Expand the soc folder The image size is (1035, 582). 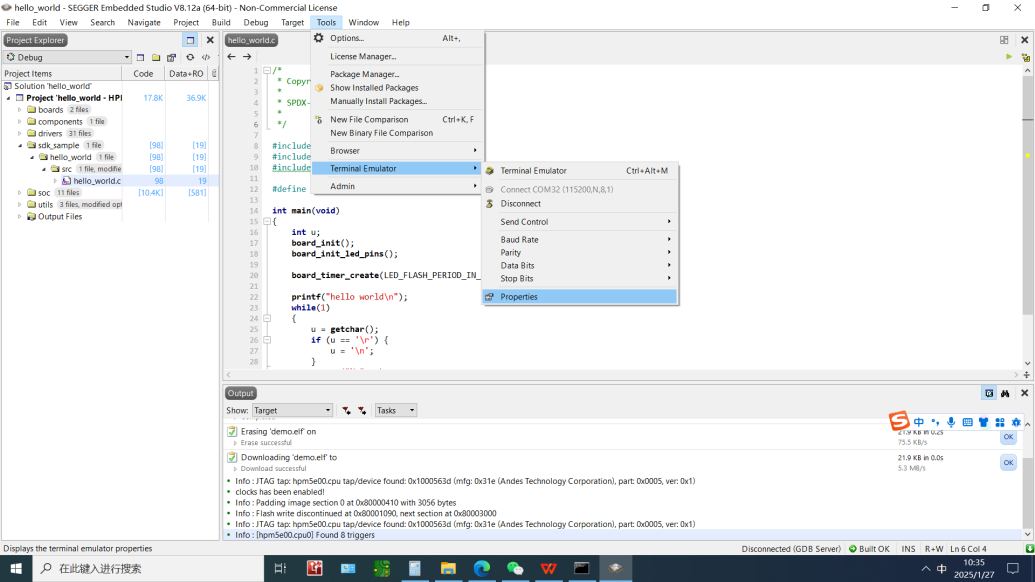(20, 193)
